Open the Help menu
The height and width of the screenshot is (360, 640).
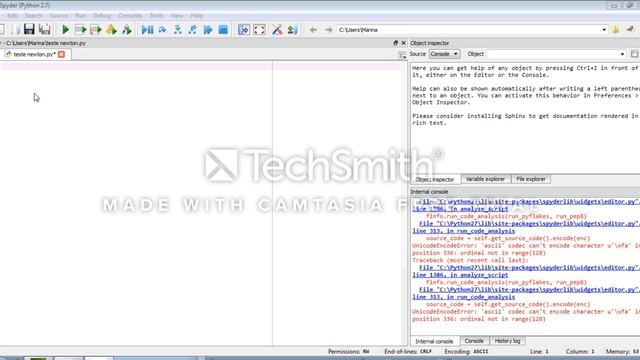pyautogui.click(x=196, y=16)
